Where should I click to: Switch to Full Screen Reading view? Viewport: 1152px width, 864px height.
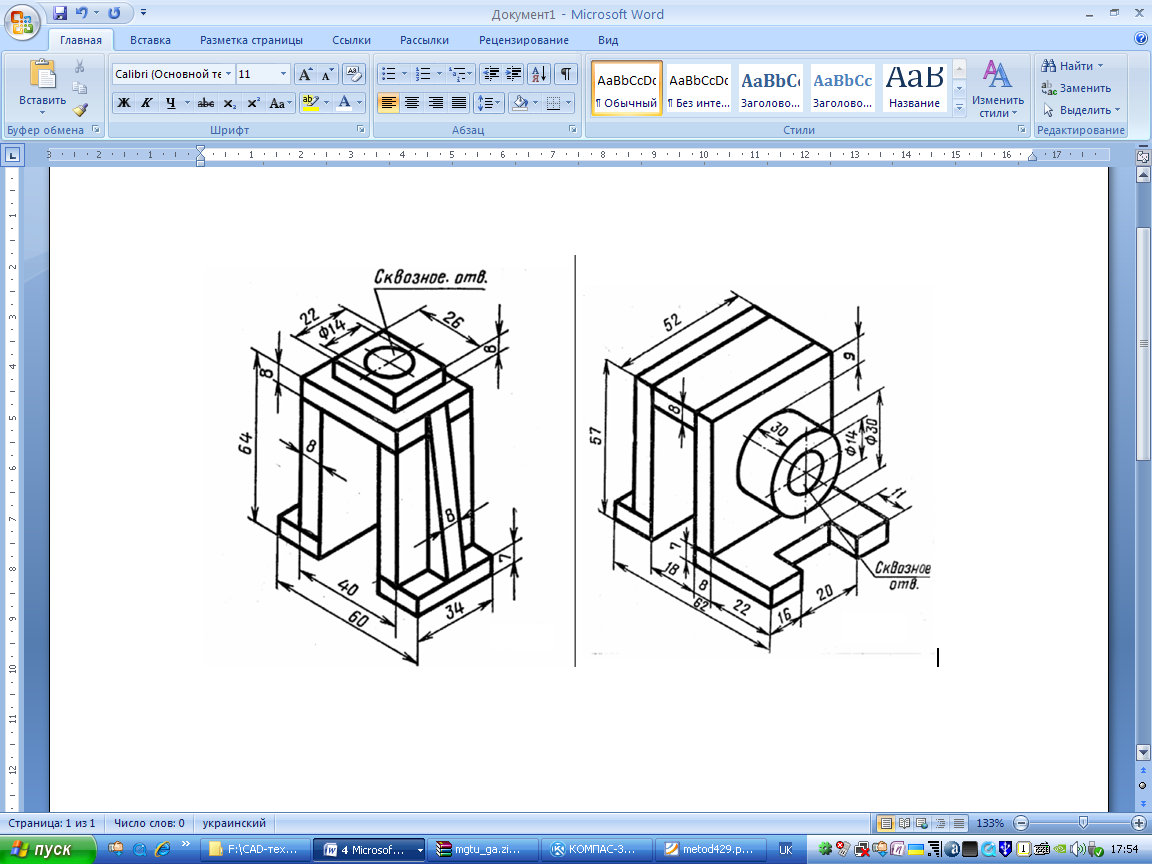click(904, 823)
